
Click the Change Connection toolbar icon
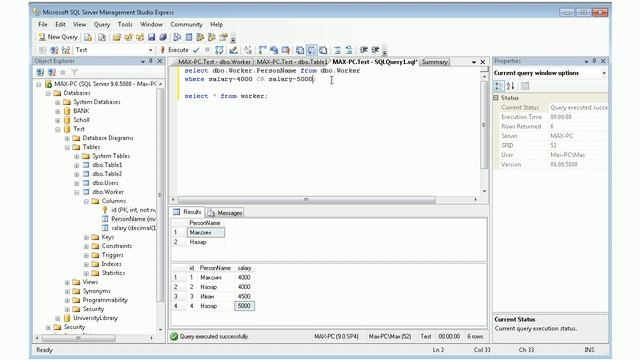pyautogui.click(x=66, y=50)
